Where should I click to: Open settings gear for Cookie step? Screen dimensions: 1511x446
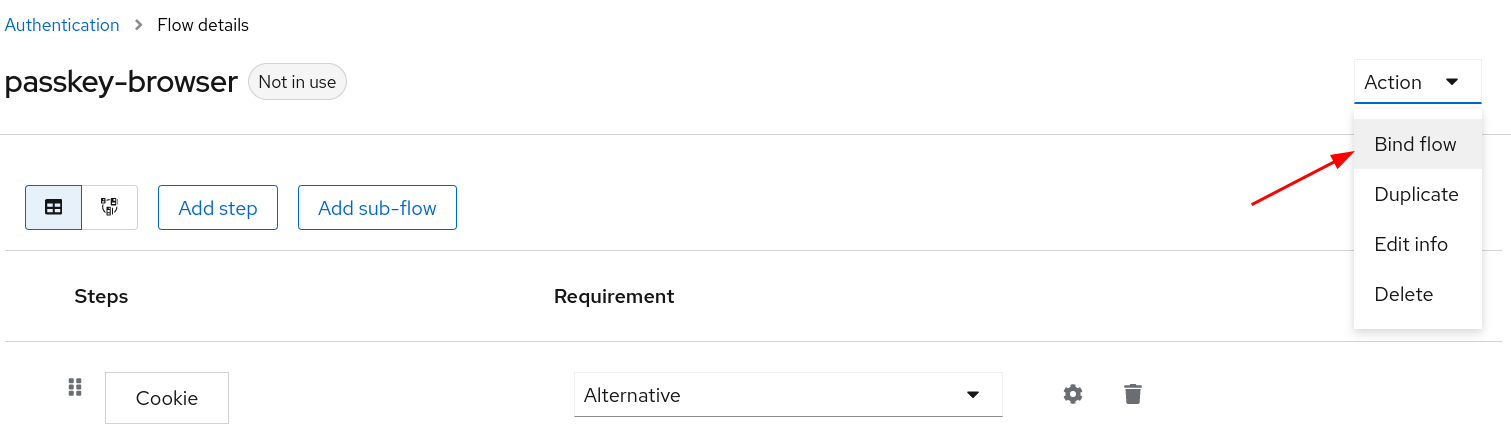pyautogui.click(x=1073, y=394)
